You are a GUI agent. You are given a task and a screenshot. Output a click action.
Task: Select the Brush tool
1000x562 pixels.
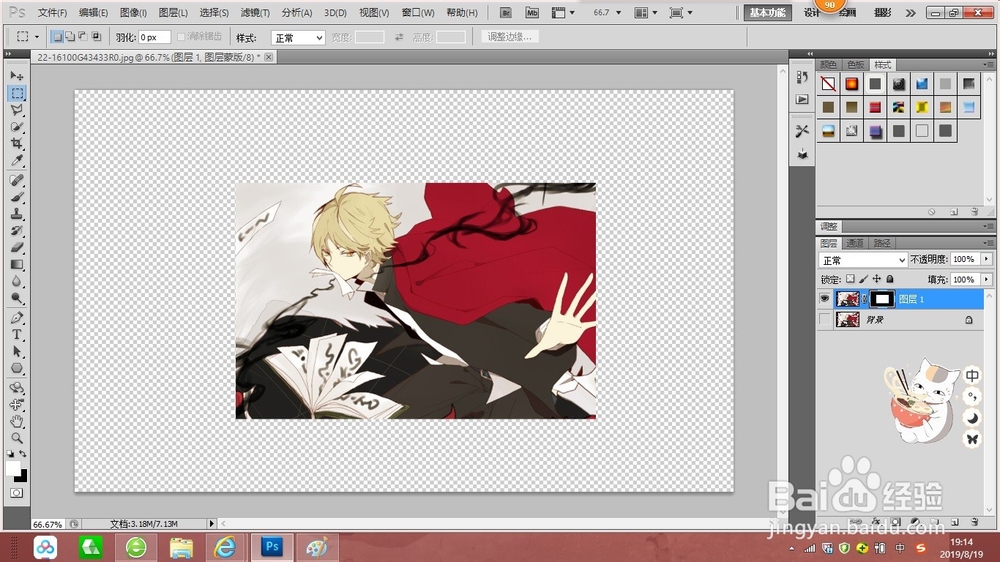tap(17, 197)
